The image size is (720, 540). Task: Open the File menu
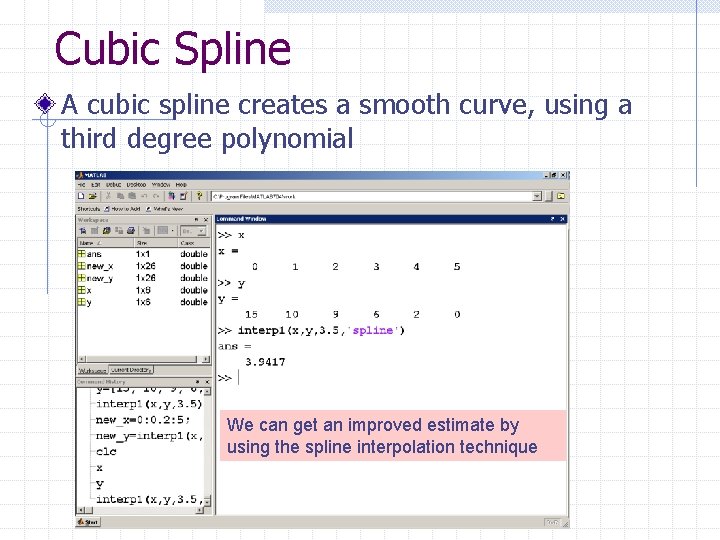82,185
